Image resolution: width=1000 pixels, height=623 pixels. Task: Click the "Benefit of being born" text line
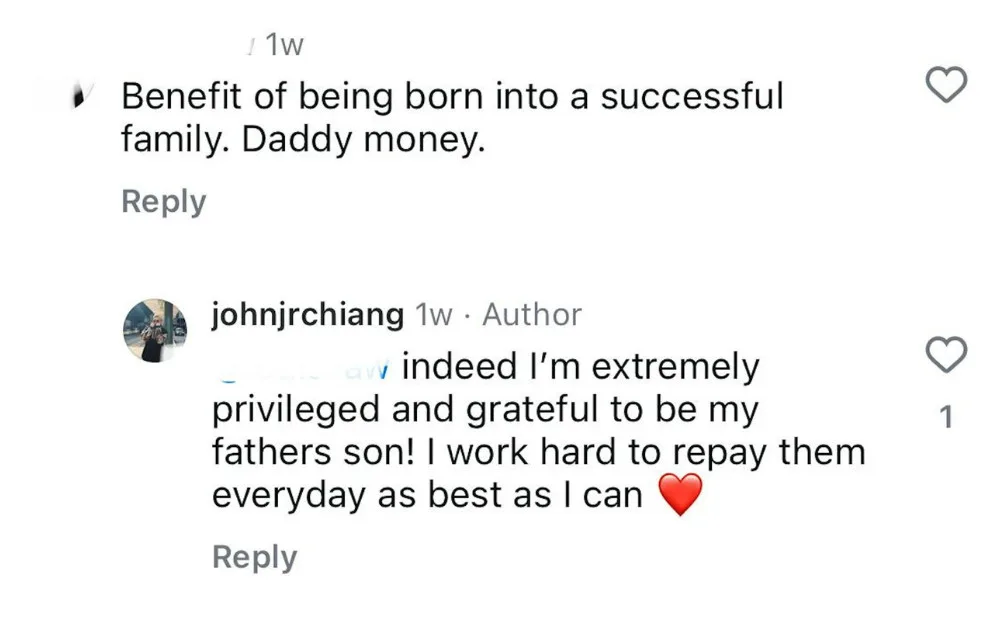pos(451,97)
